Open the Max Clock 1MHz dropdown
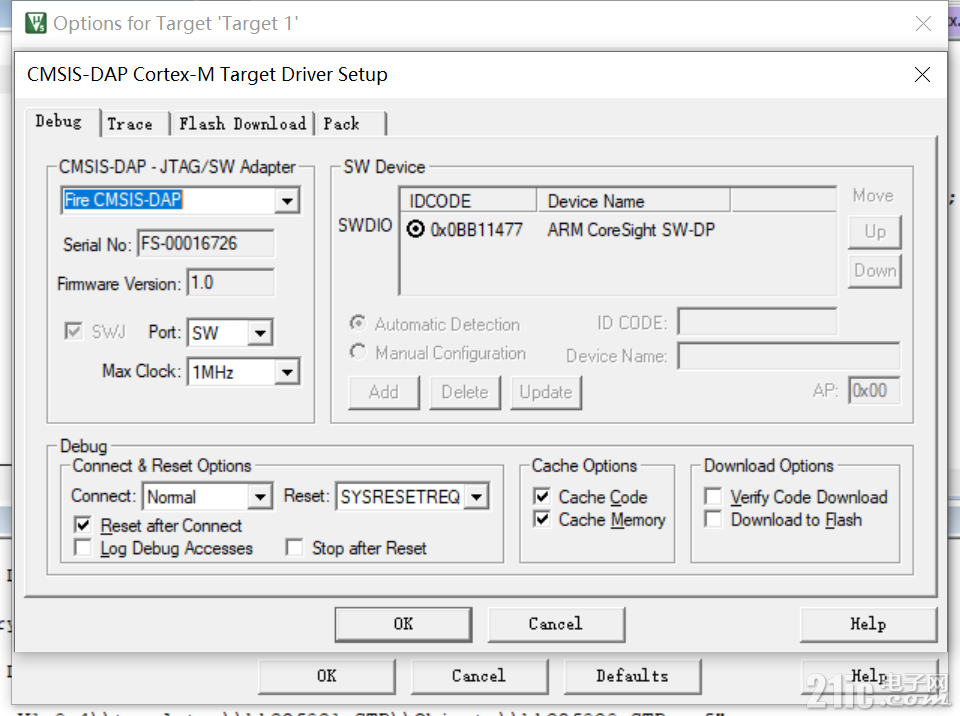Image resolution: width=960 pixels, height=716 pixels. click(x=287, y=372)
